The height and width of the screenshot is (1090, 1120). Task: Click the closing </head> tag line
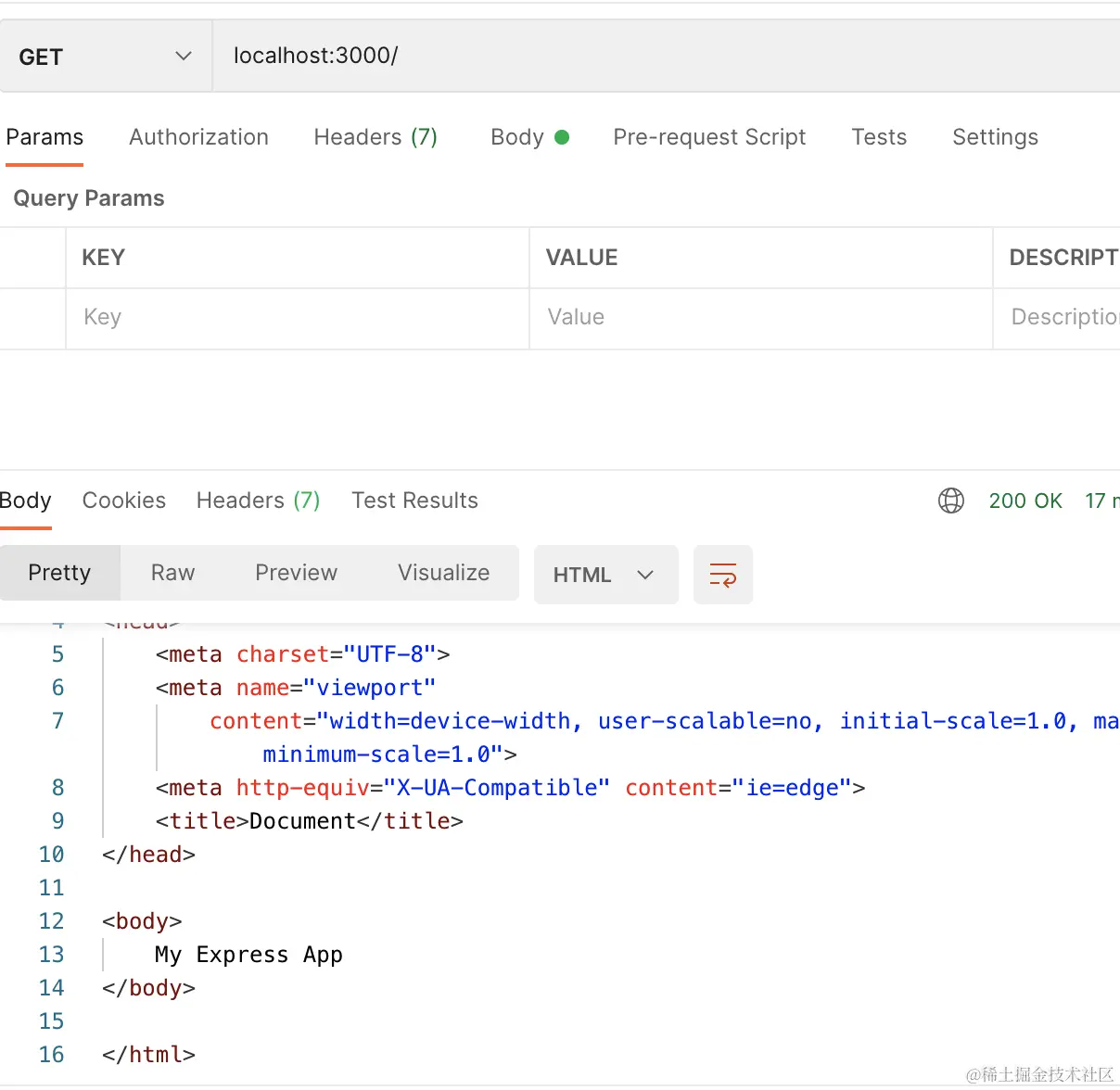148,855
